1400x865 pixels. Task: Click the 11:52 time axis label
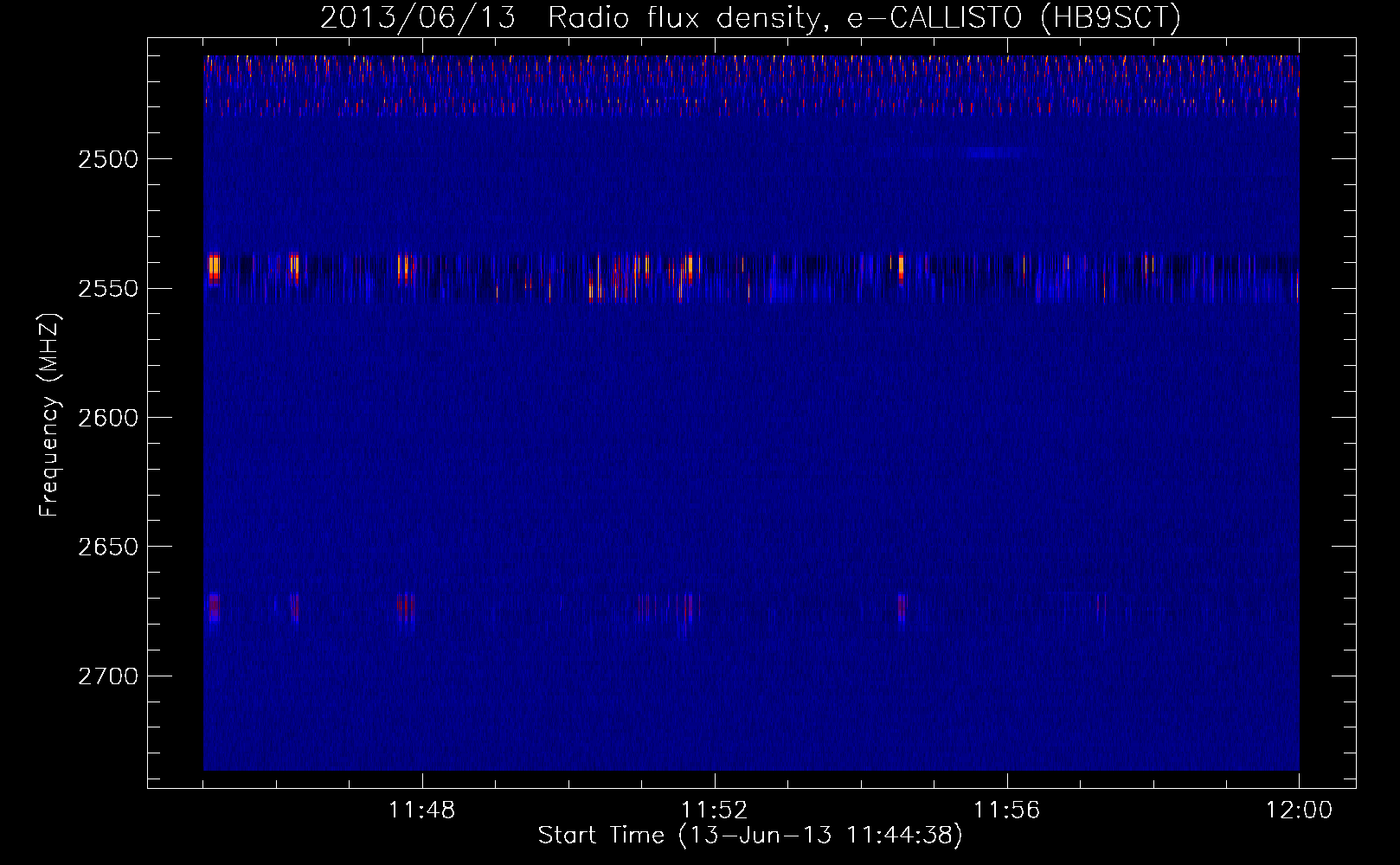pos(715,811)
